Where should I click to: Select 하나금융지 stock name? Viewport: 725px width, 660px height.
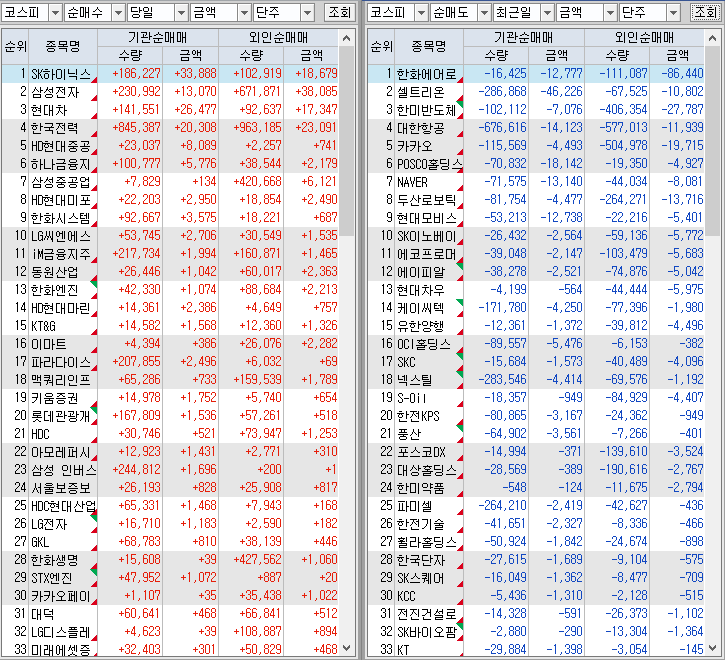pos(63,164)
